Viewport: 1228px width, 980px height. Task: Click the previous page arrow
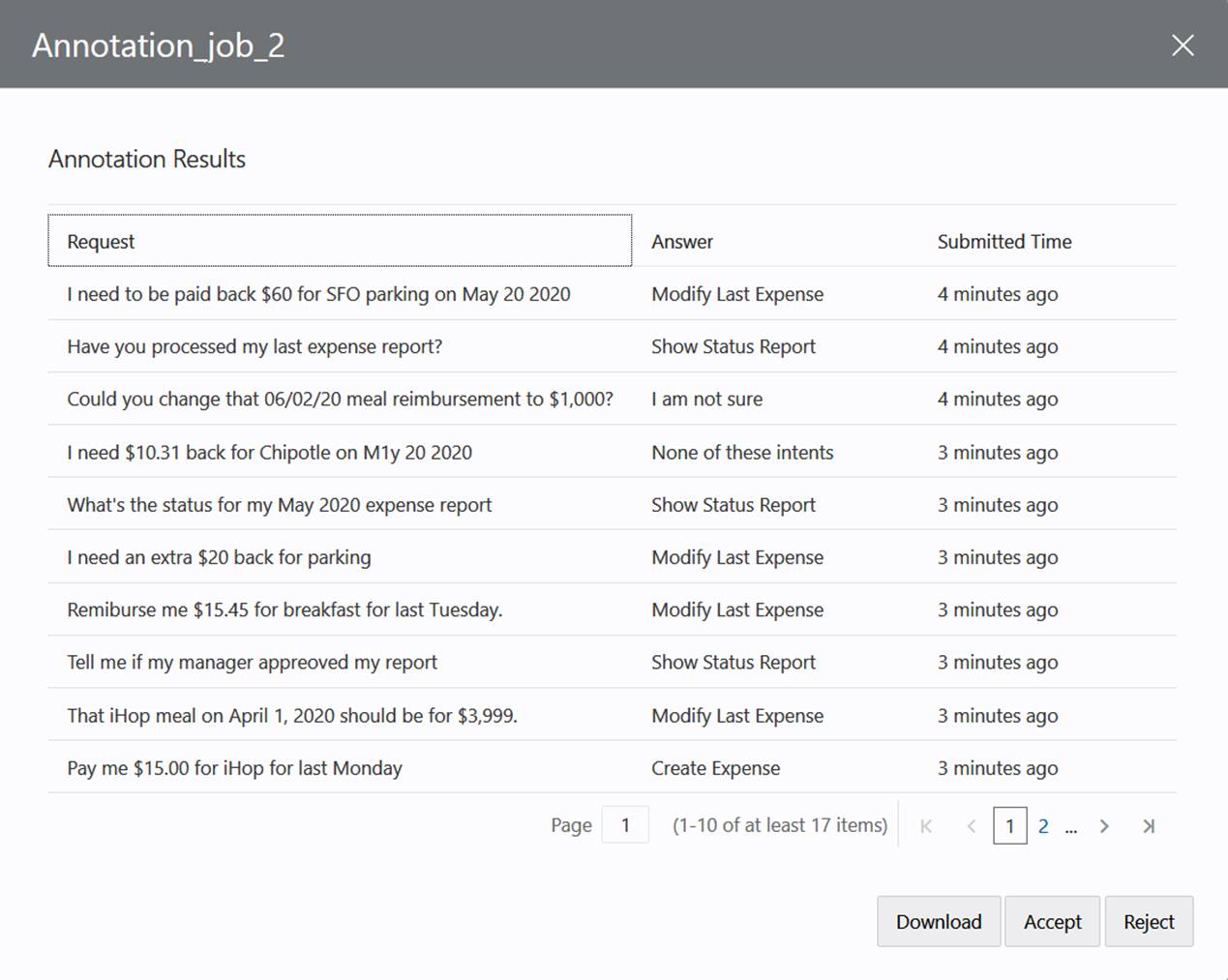coord(971,826)
